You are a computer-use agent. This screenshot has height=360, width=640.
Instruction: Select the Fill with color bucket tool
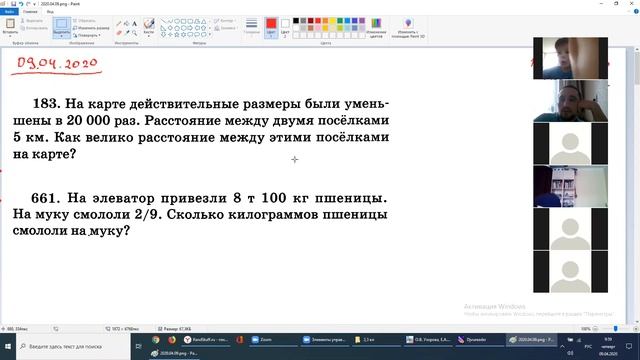[x=127, y=24]
